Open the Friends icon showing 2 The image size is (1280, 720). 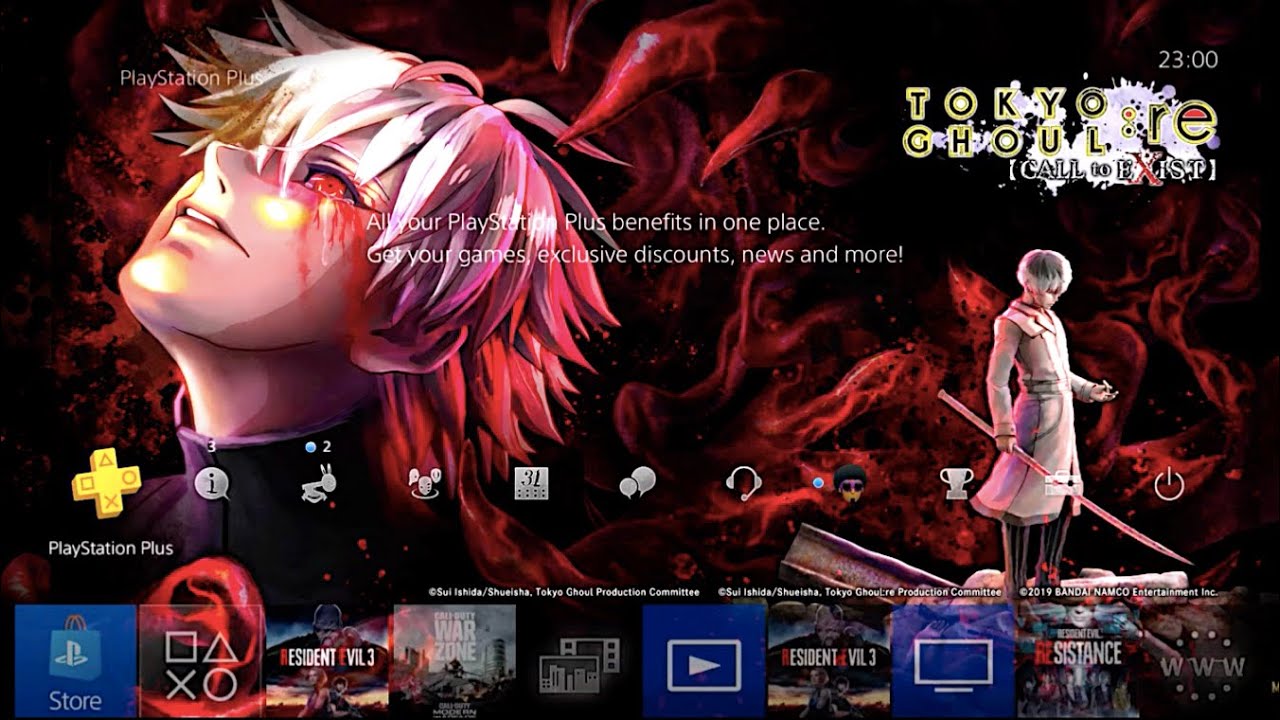(x=320, y=484)
